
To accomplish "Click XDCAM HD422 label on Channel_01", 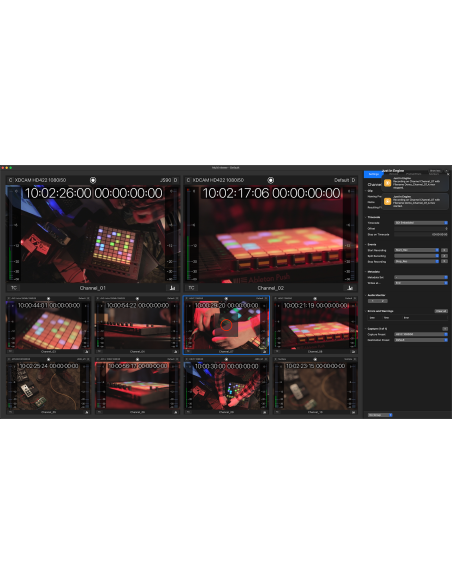I will tap(41, 180).
